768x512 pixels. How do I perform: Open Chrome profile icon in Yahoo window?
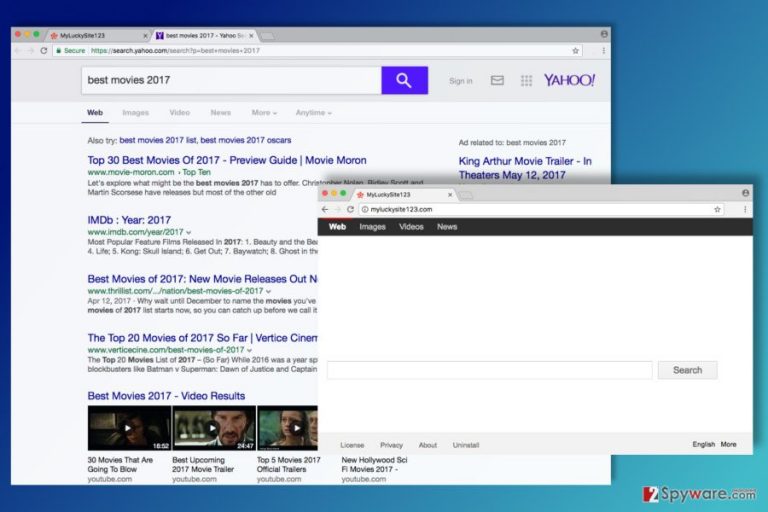point(604,34)
